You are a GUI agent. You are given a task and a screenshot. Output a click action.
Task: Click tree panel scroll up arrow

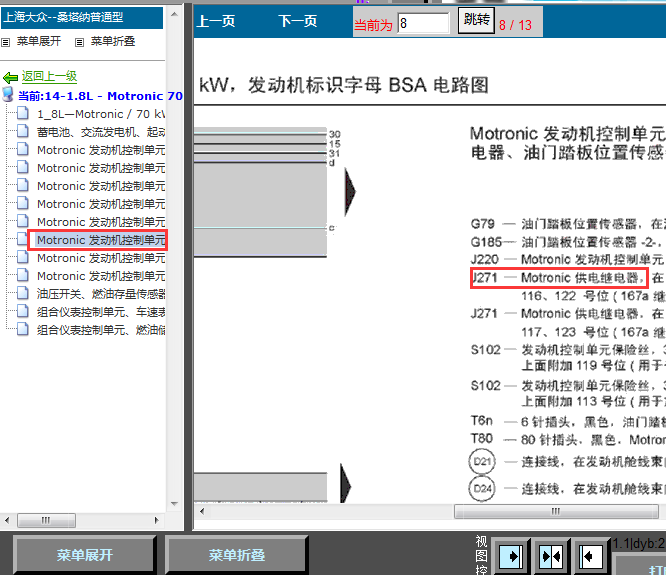[174, 14]
